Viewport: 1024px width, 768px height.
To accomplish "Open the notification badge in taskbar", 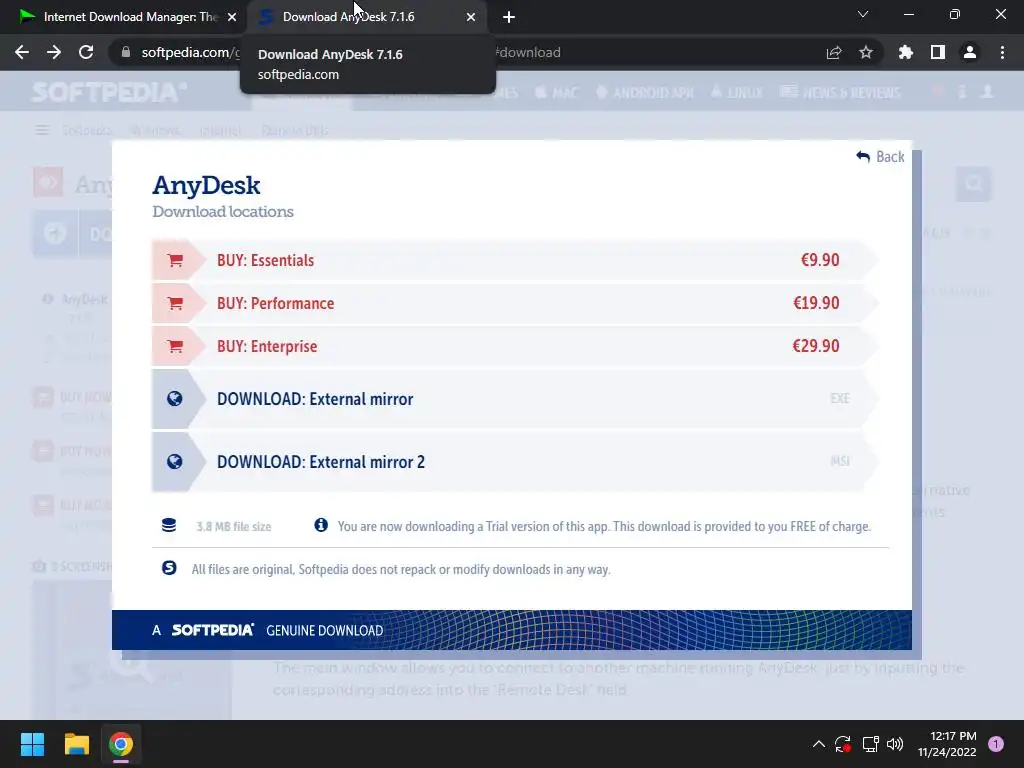I will click(x=996, y=744).
